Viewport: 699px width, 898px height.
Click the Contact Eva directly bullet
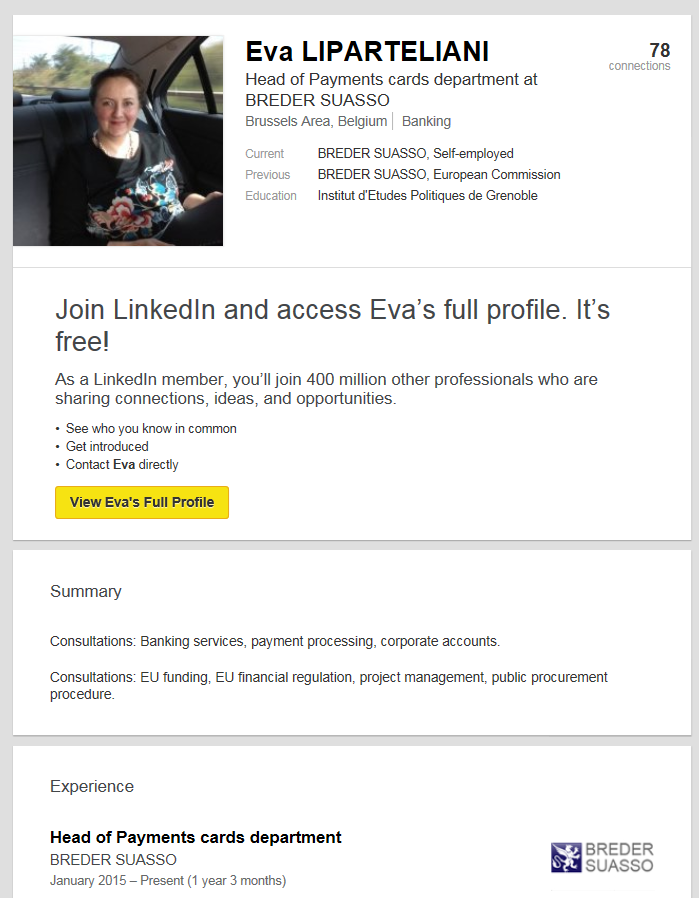pos(122,464)
